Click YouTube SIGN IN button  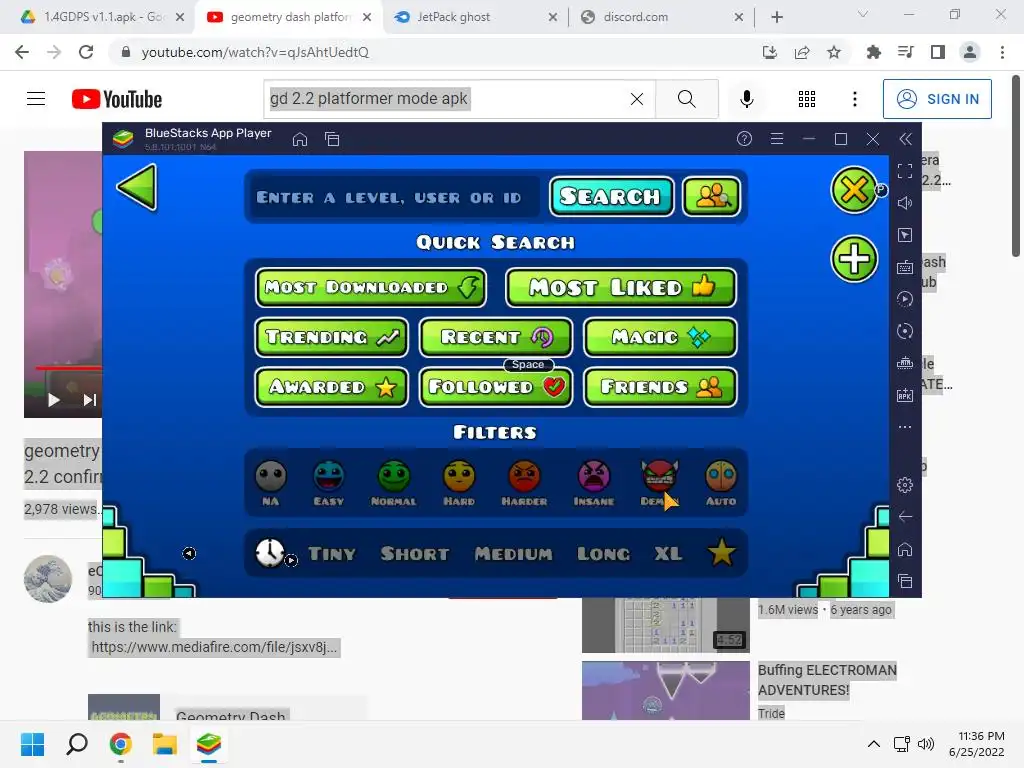(x=937, y=99)
